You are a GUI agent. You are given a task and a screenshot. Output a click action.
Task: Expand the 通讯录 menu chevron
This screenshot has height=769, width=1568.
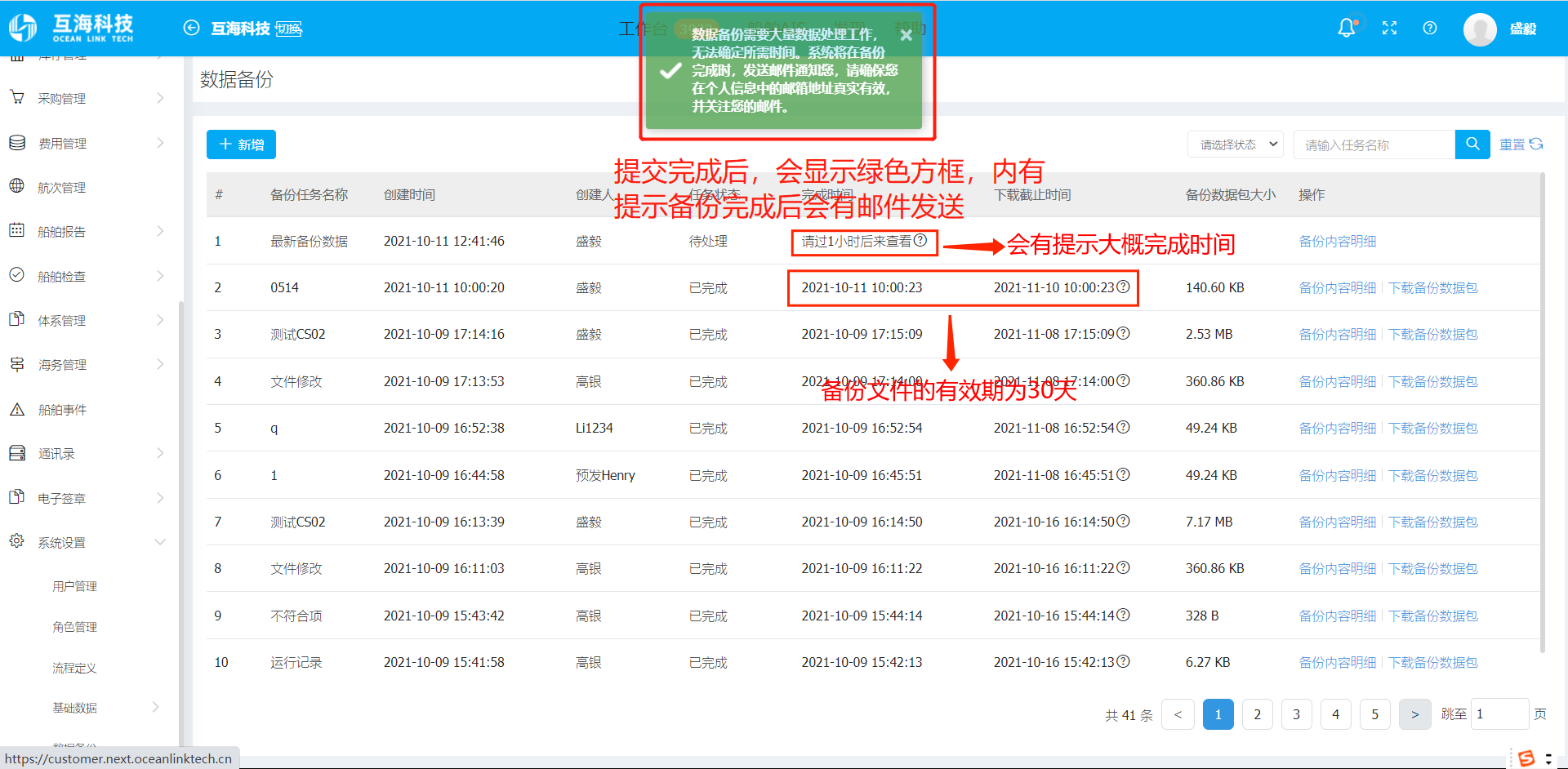click(160, 453)
